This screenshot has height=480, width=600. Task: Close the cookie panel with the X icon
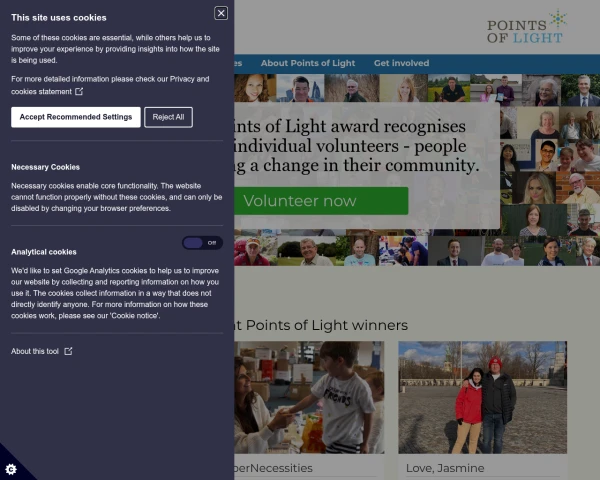221,13
